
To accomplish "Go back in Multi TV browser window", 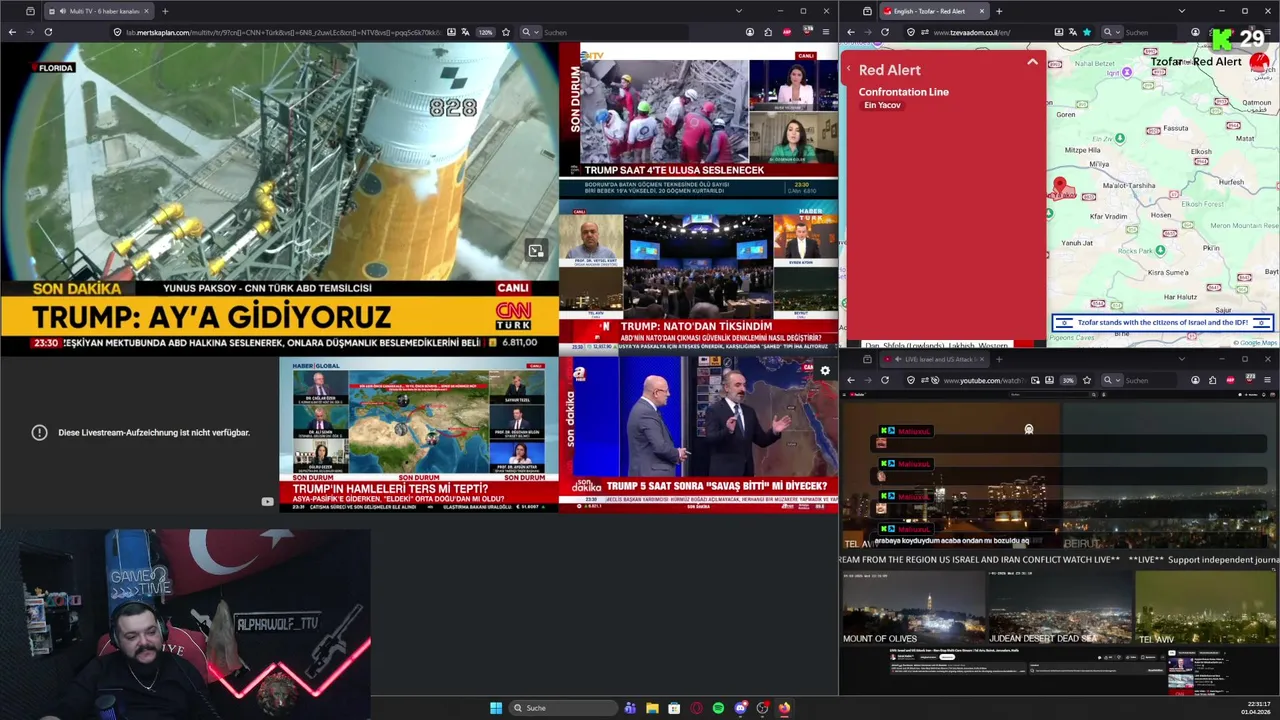I will coord(12,32).
